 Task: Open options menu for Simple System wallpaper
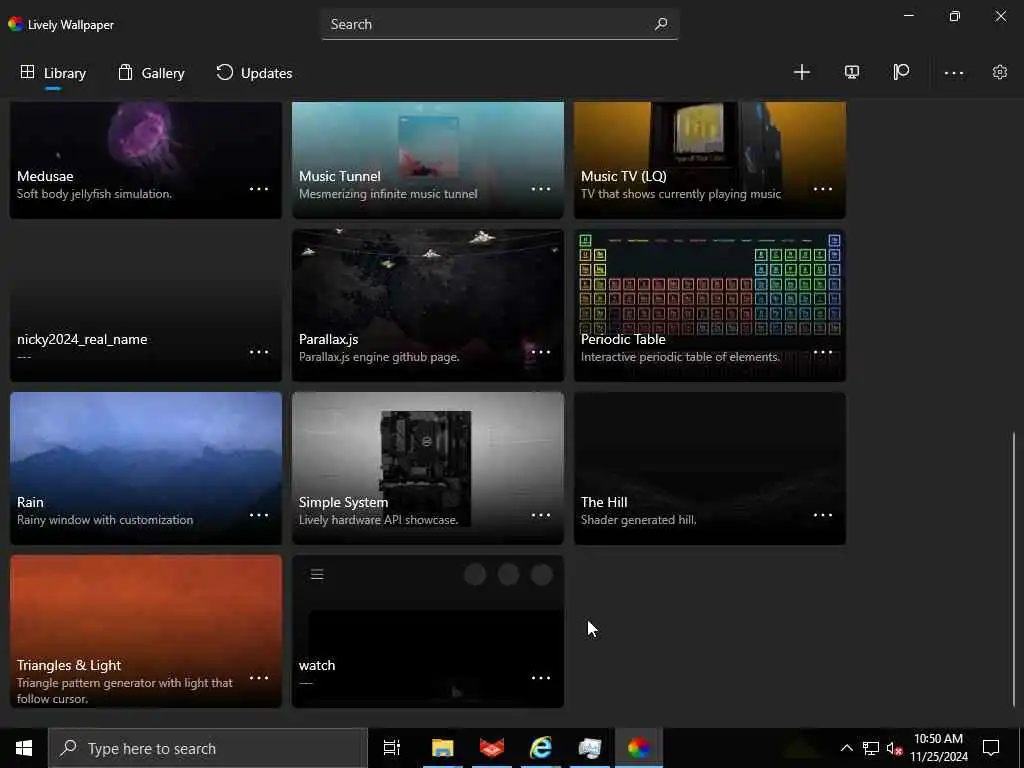coord(541,515)
